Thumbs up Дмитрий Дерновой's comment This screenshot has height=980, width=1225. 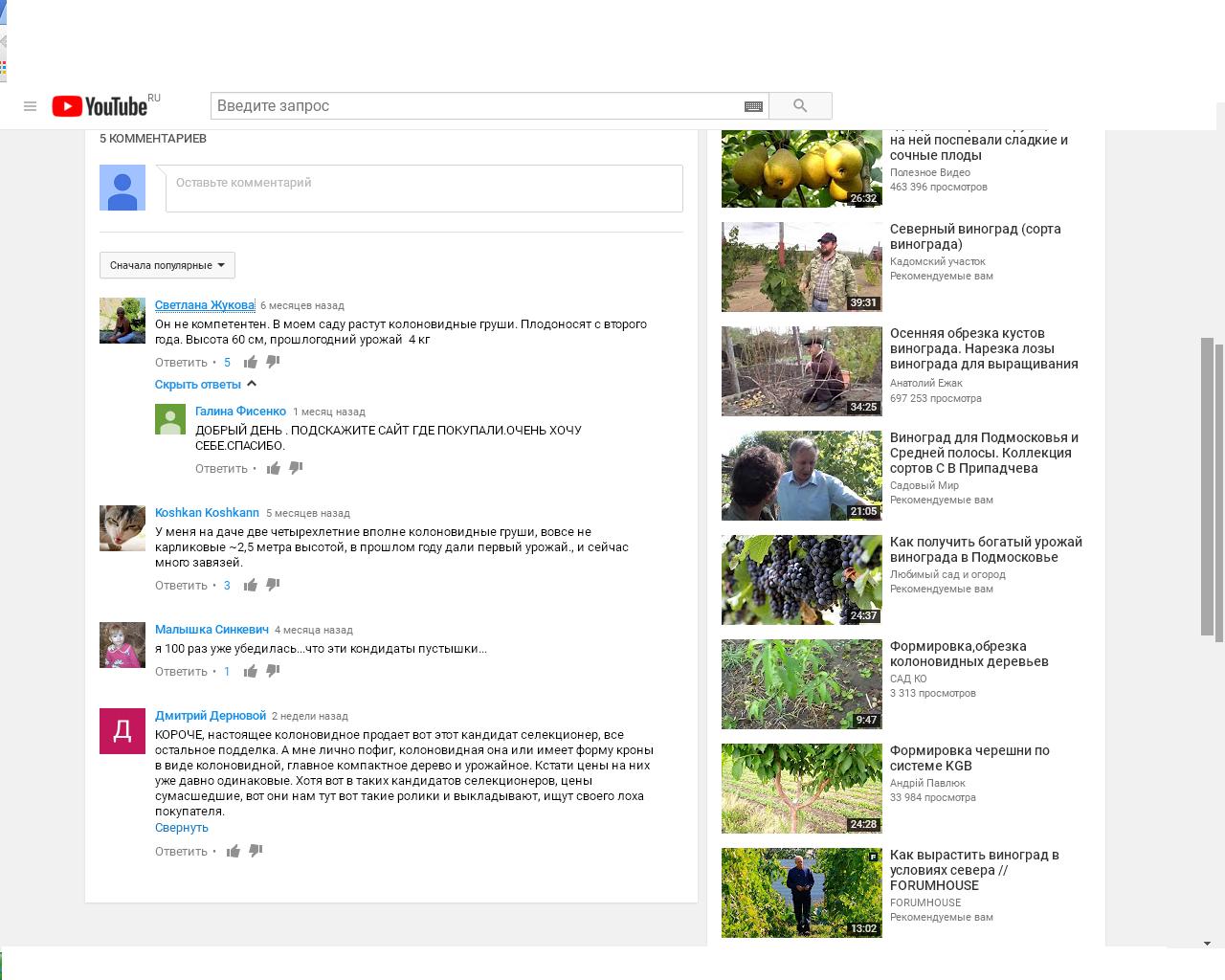(x=234, y=851)
